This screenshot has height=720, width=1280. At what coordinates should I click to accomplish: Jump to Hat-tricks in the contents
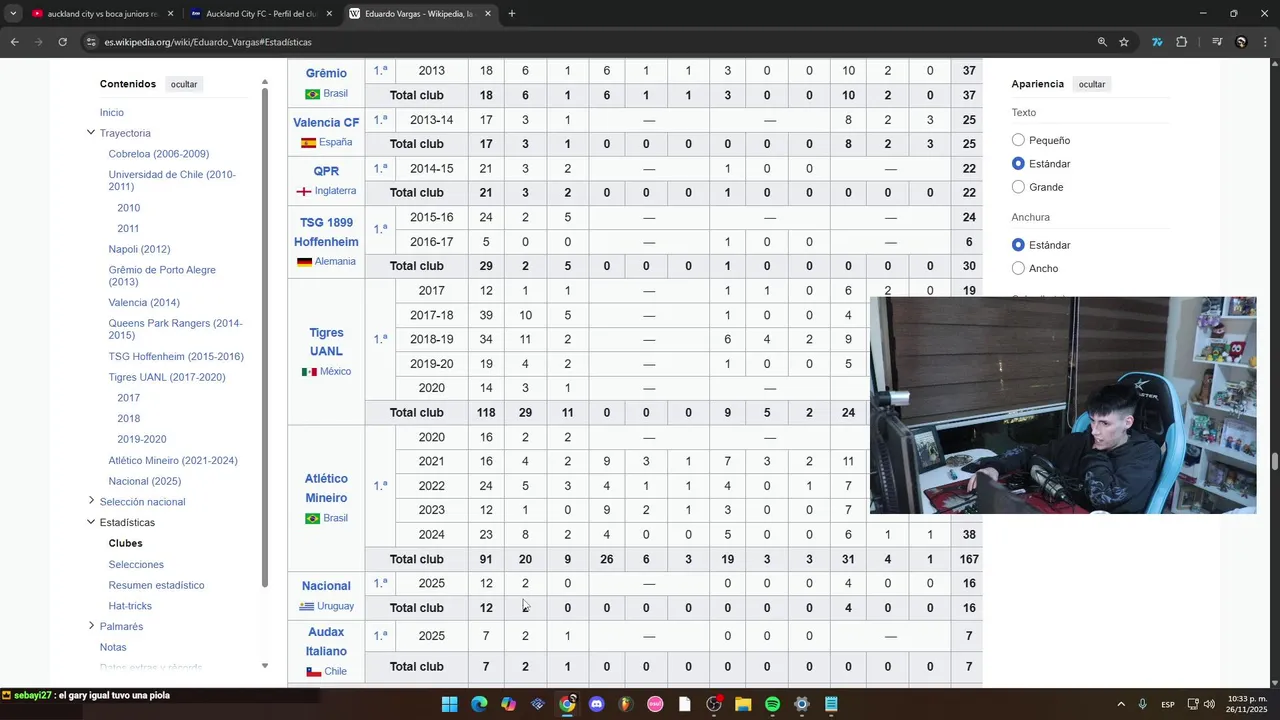click(130, 606)
